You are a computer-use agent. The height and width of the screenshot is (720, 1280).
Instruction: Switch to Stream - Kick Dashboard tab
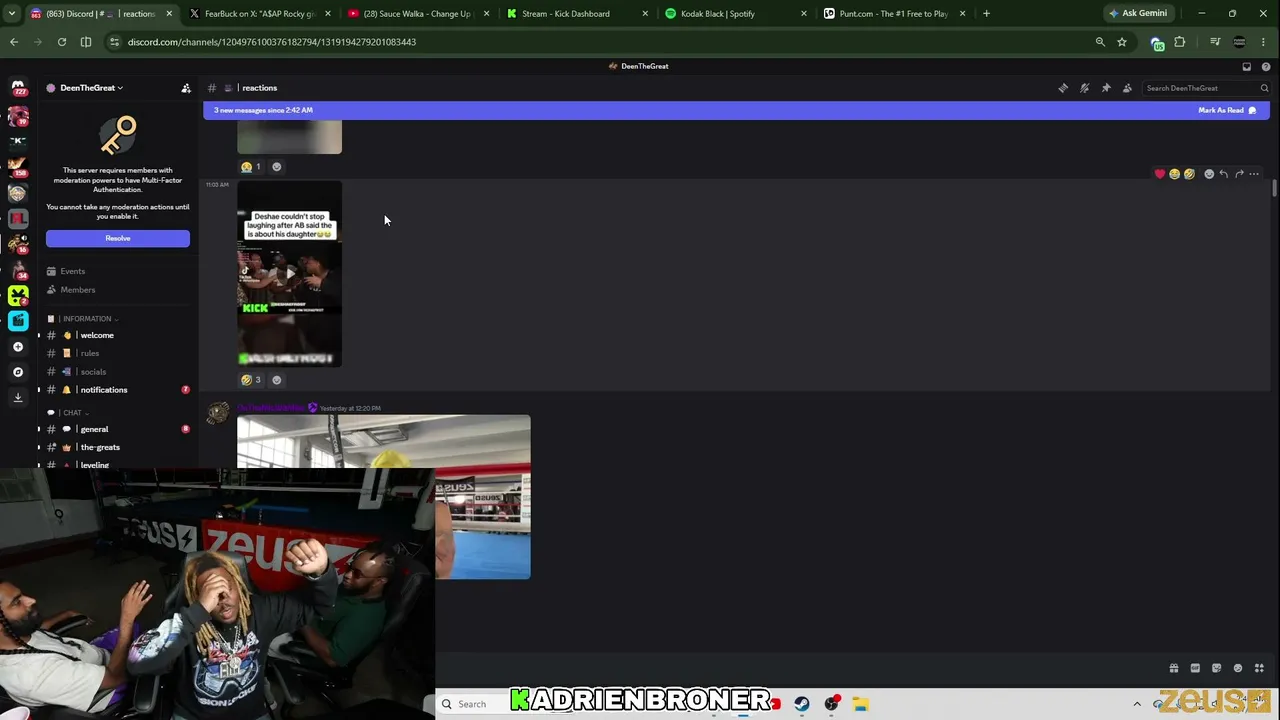(x=575, y=14)
